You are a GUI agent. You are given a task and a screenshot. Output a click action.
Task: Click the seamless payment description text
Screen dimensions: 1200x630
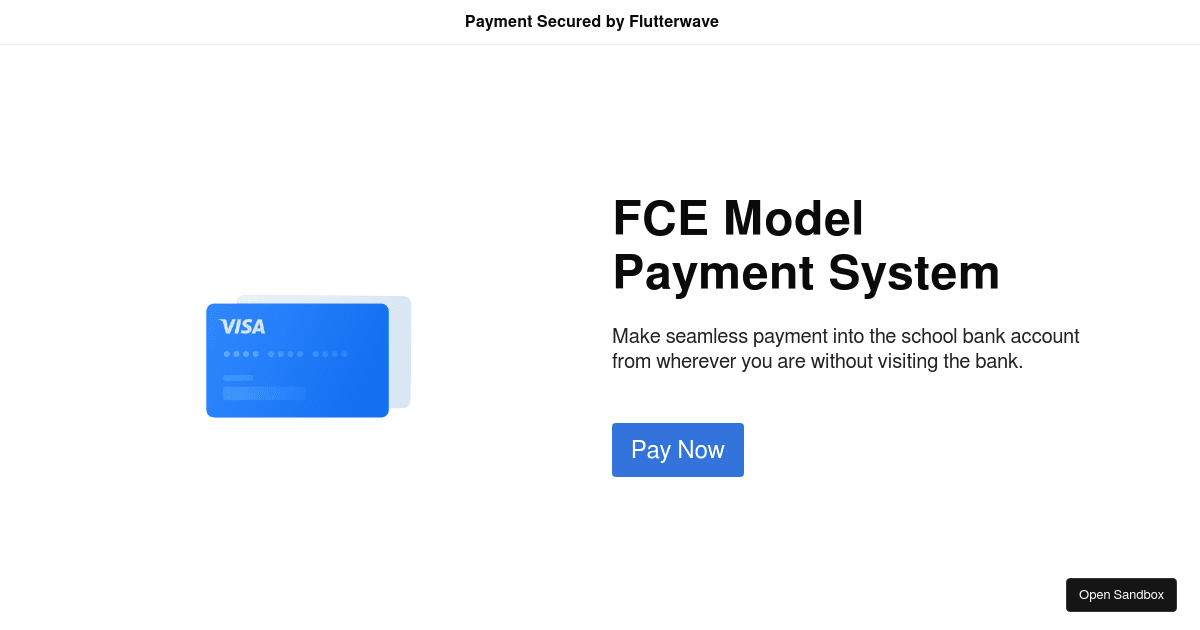(845, 348)
